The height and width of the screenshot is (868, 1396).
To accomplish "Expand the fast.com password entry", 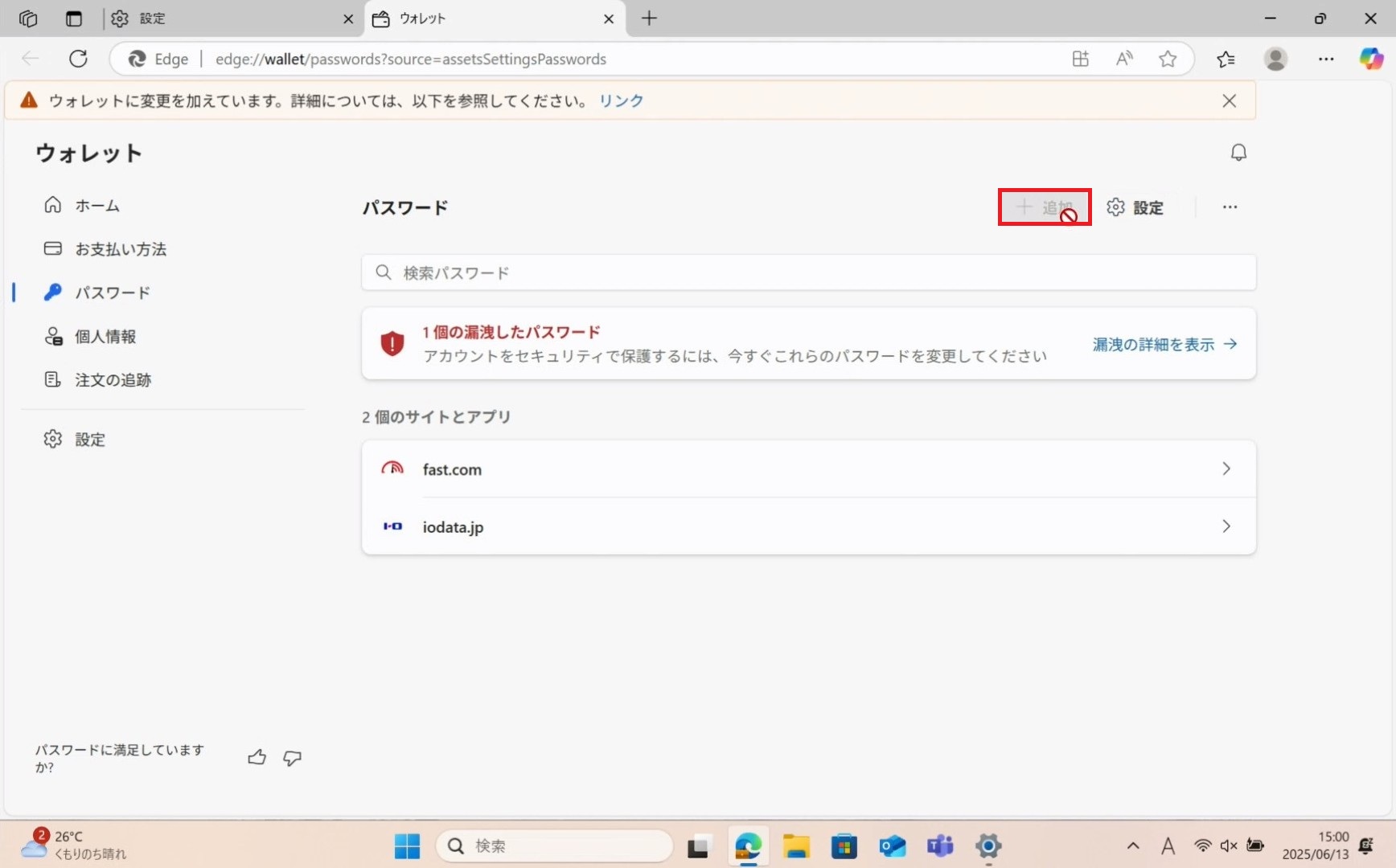I will point(808,469).
